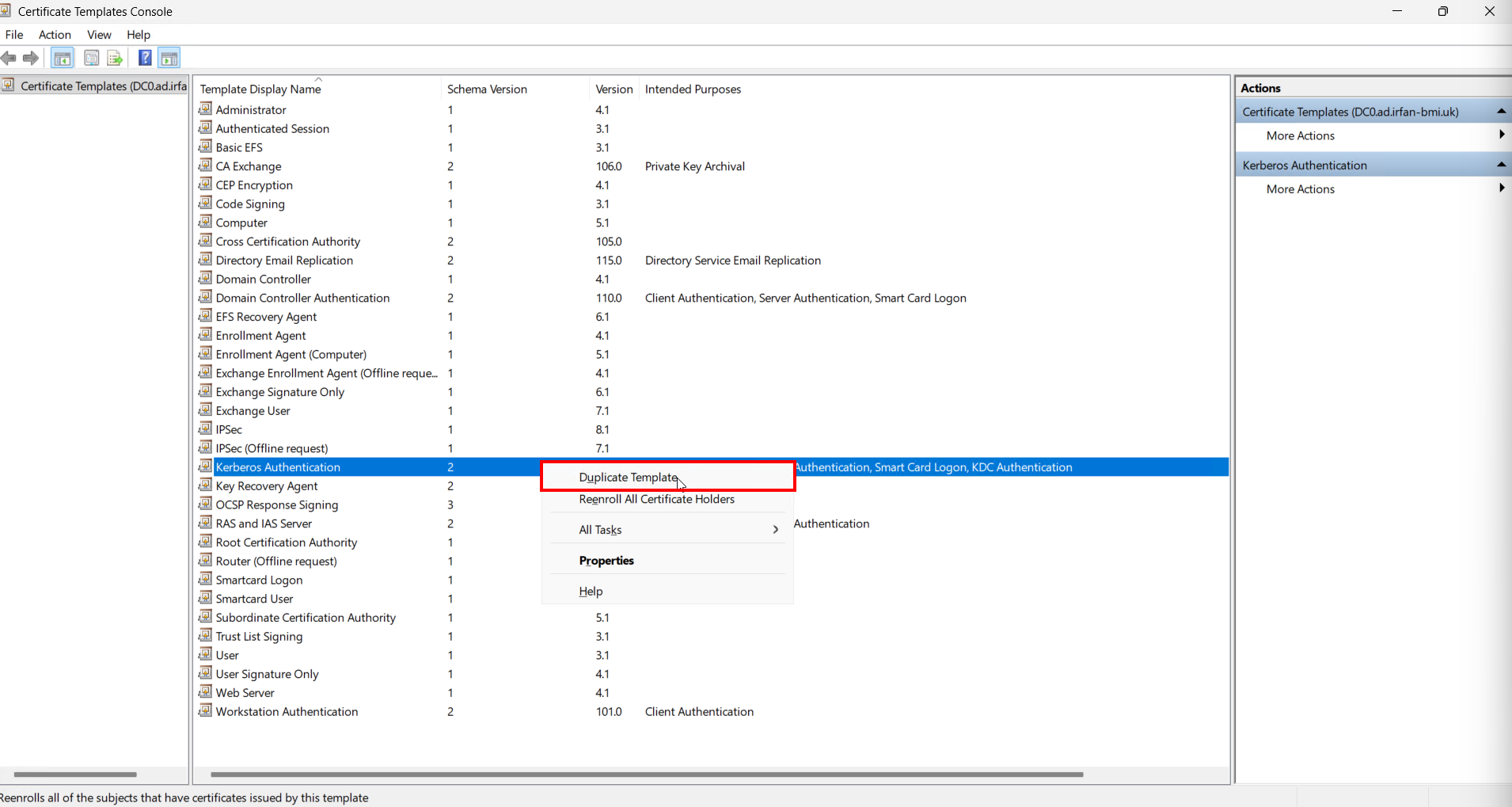
Task: Toggle the Show/Hide Console Tree icon
Action: click(x=63, y=58)
